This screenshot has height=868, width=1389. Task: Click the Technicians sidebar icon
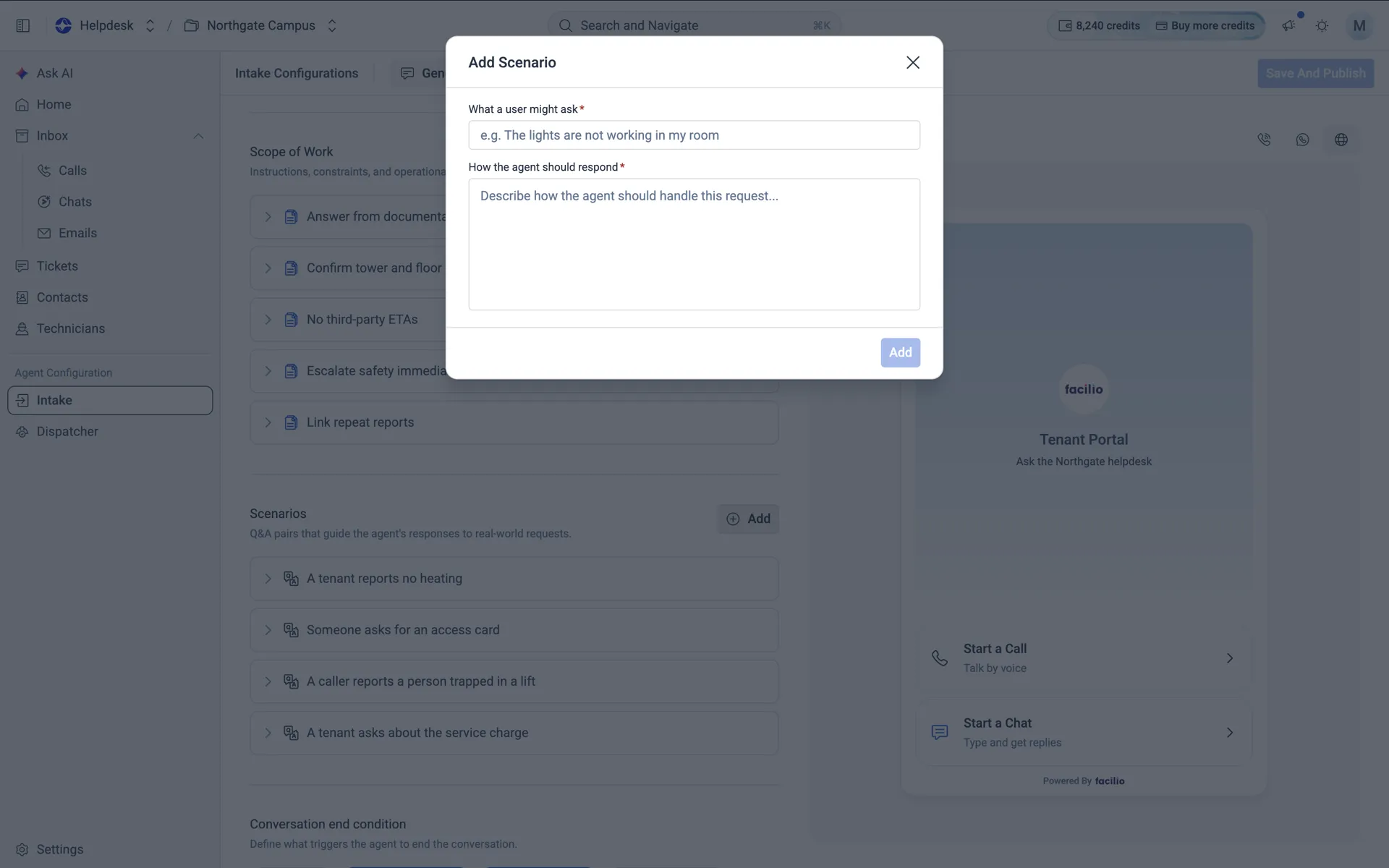point(22,328)
